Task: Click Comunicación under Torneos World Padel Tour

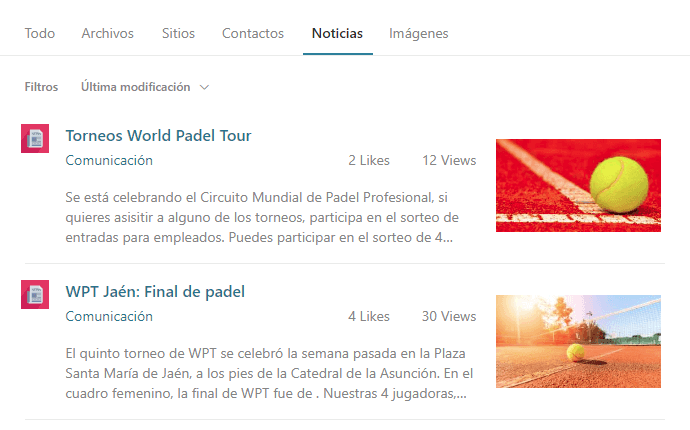Action: (x=109, y=160)
